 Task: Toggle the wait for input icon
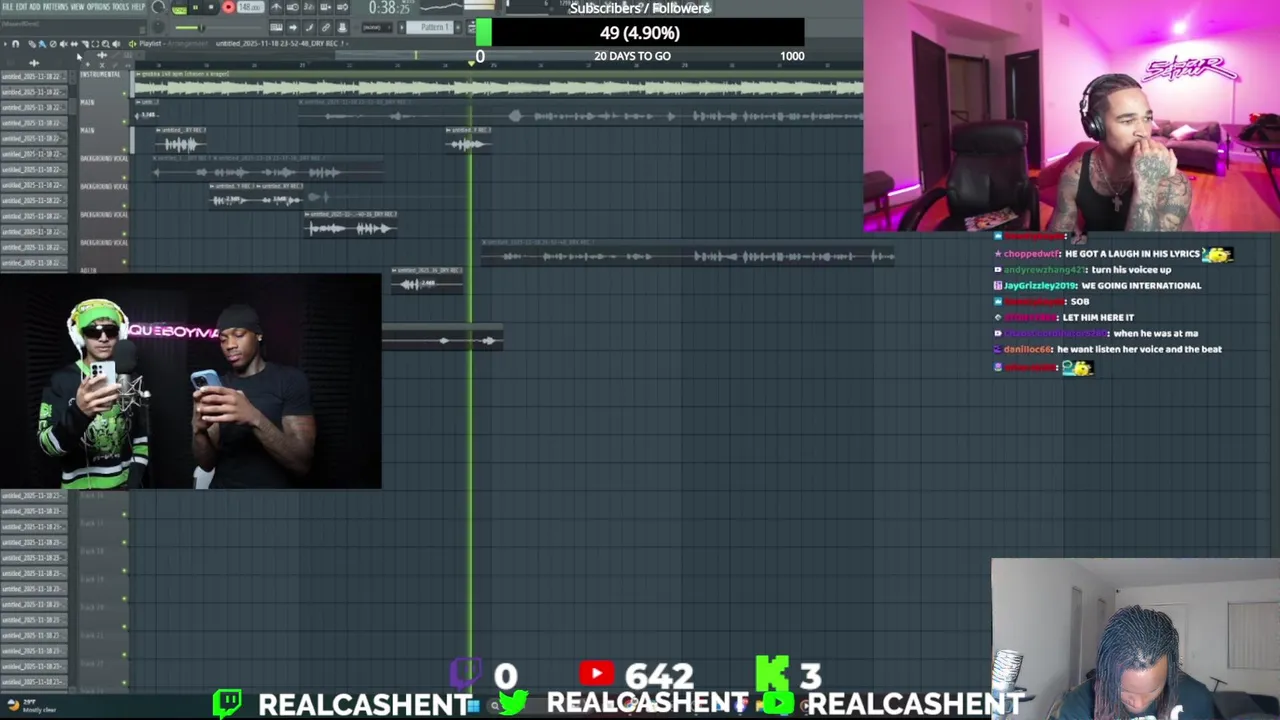pyautogui.click(x=293, y=7)
